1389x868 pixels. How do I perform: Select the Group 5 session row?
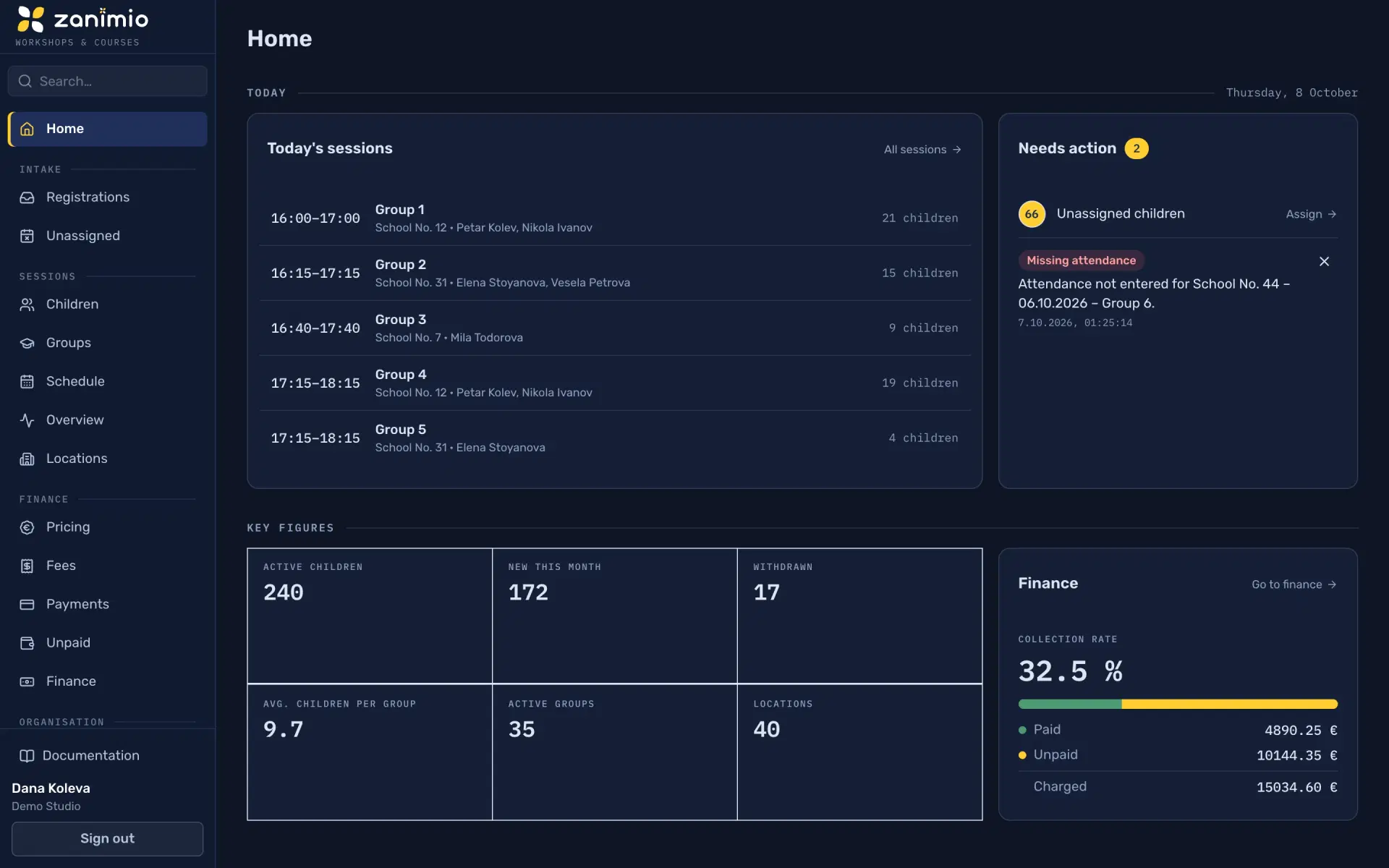pos(615,438)
